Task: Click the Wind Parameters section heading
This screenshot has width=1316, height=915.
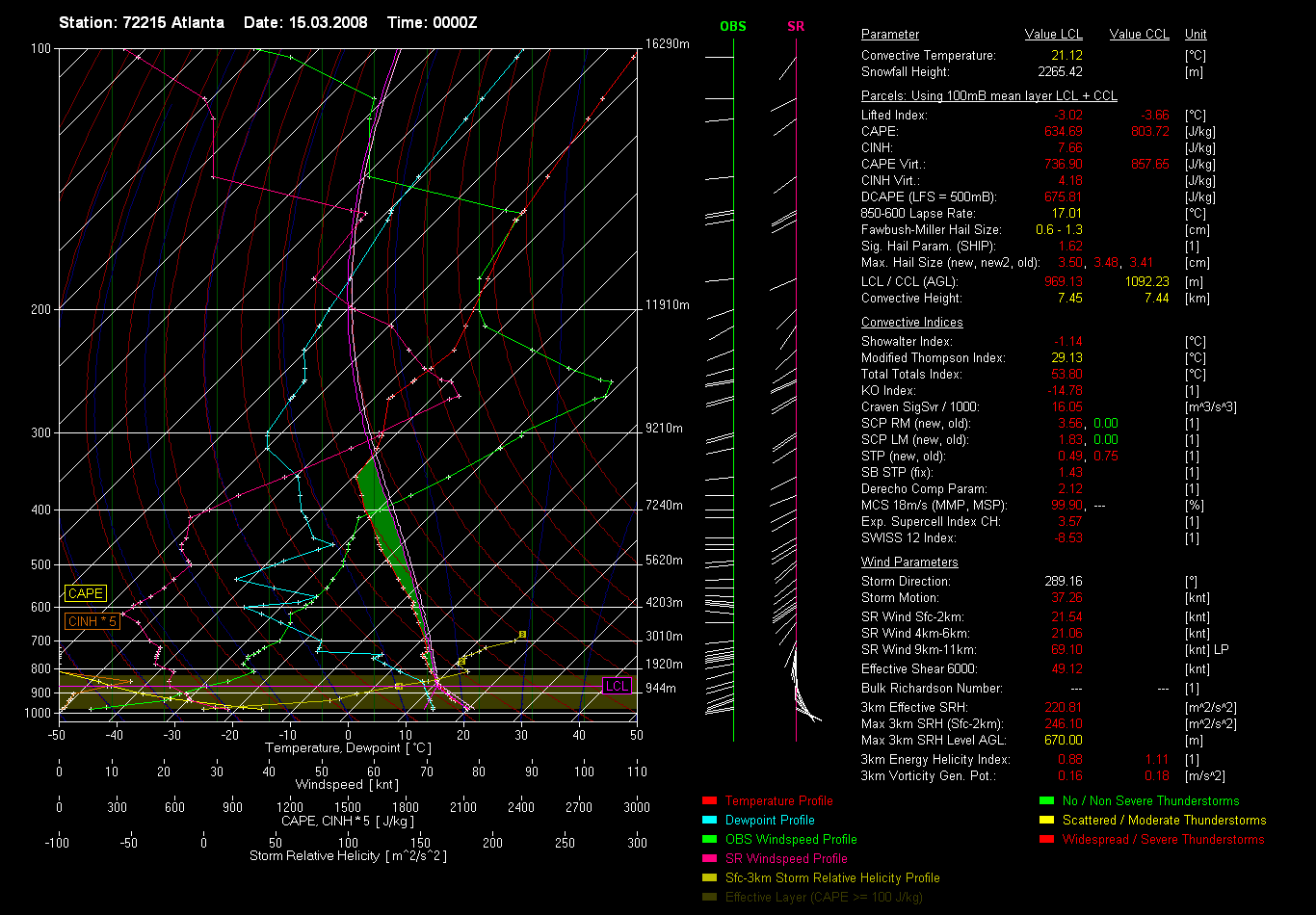Action: 909,562
